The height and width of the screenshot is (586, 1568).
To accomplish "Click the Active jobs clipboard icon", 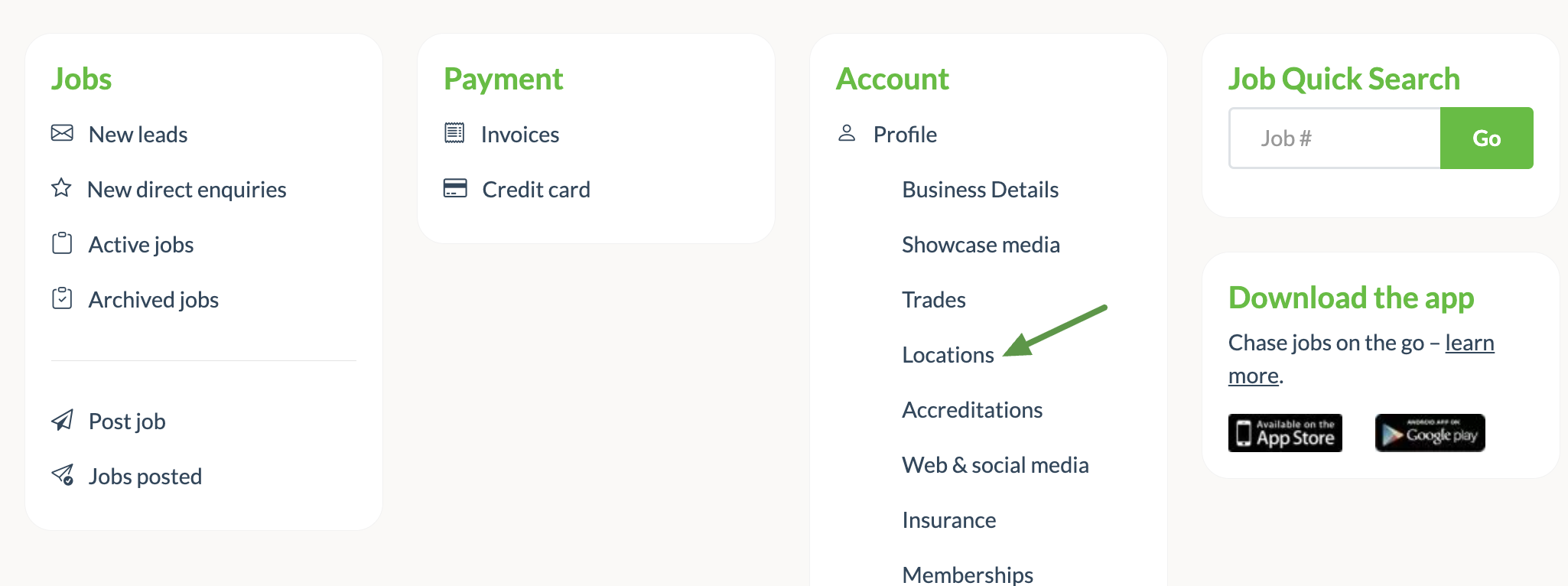I will (62, 243).
